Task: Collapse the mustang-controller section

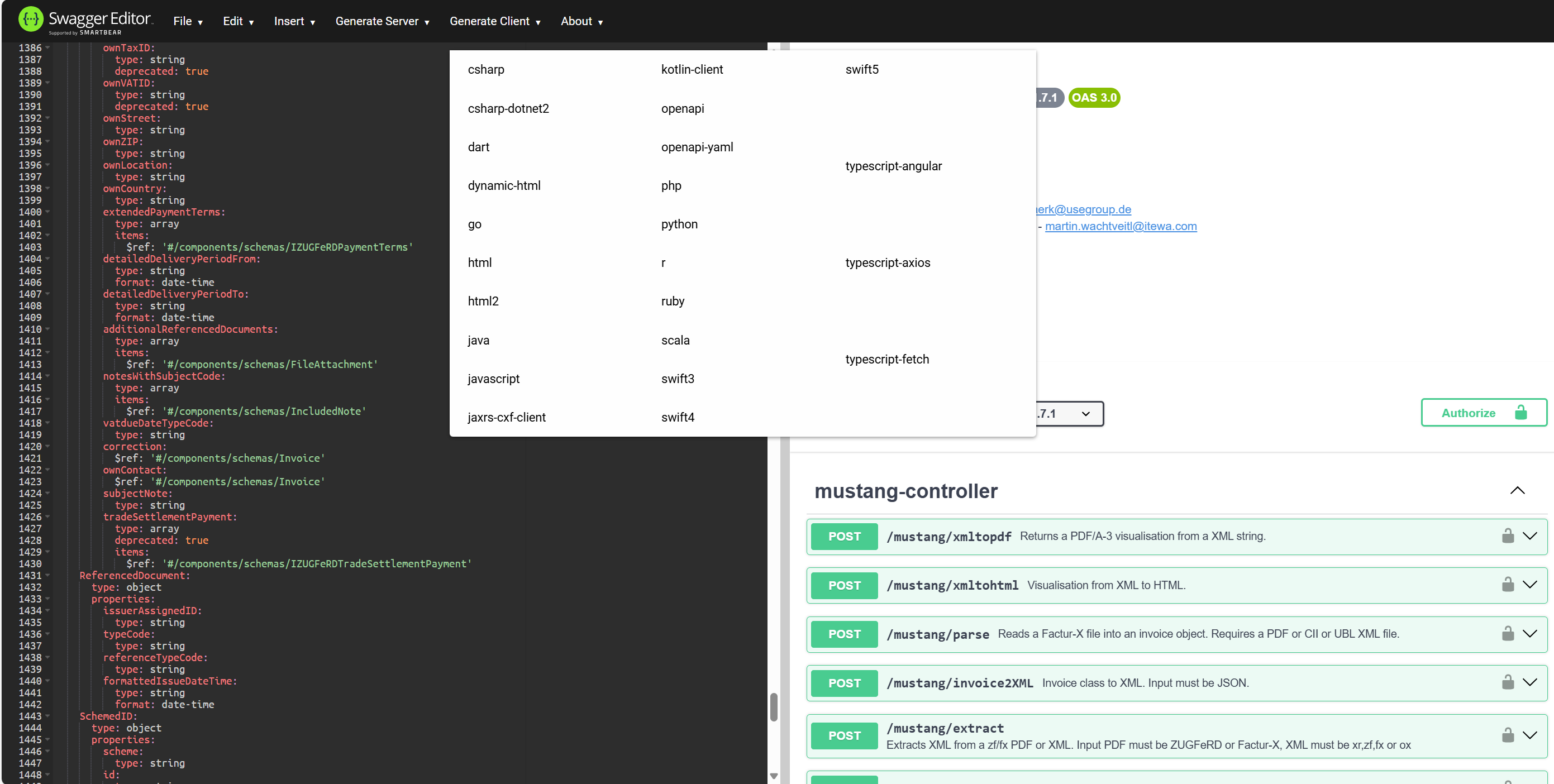Action: 1518,490
